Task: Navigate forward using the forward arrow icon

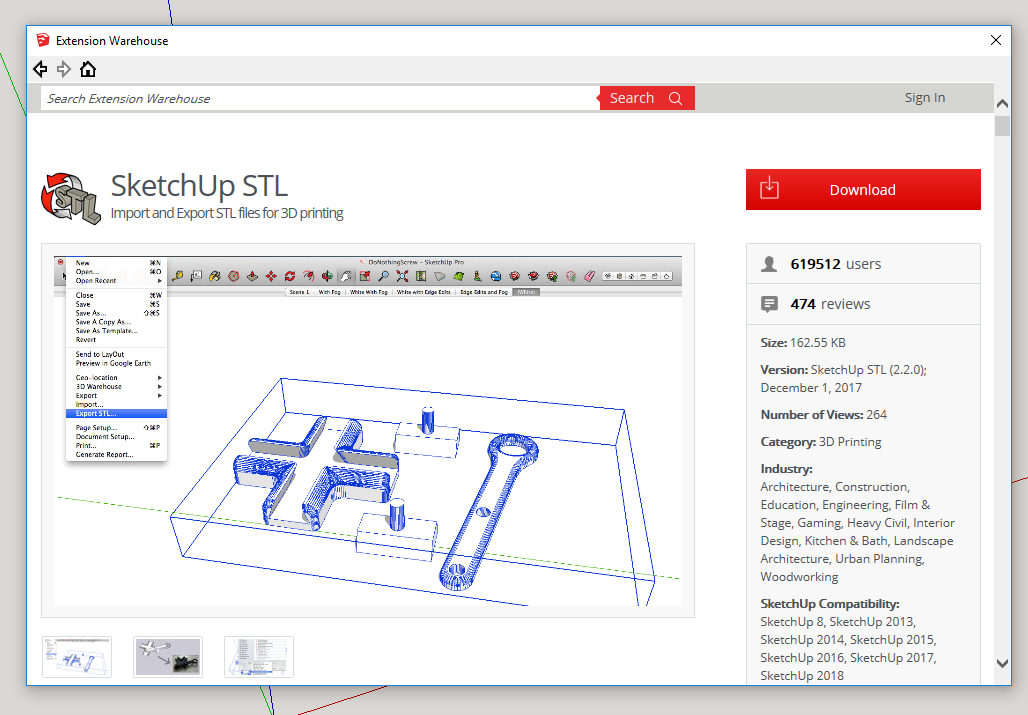Action: pyautogui.click(x=63, y=69)
